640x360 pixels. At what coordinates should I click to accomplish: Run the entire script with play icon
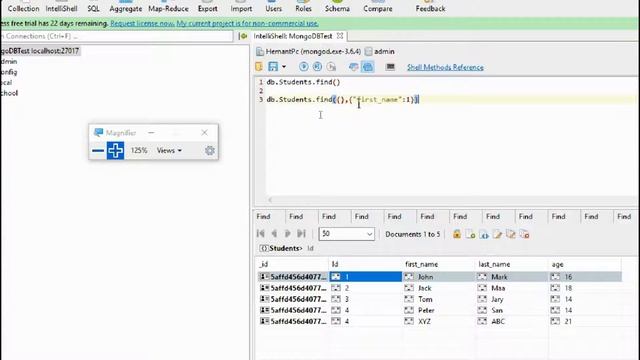pyautogui.click(x=303, y=67)
